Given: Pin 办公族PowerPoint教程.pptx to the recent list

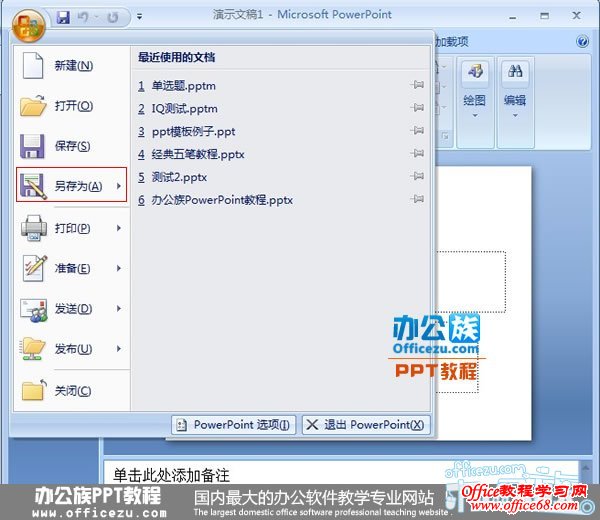Looking at the screenshot, I should click(x=417, y=199).
